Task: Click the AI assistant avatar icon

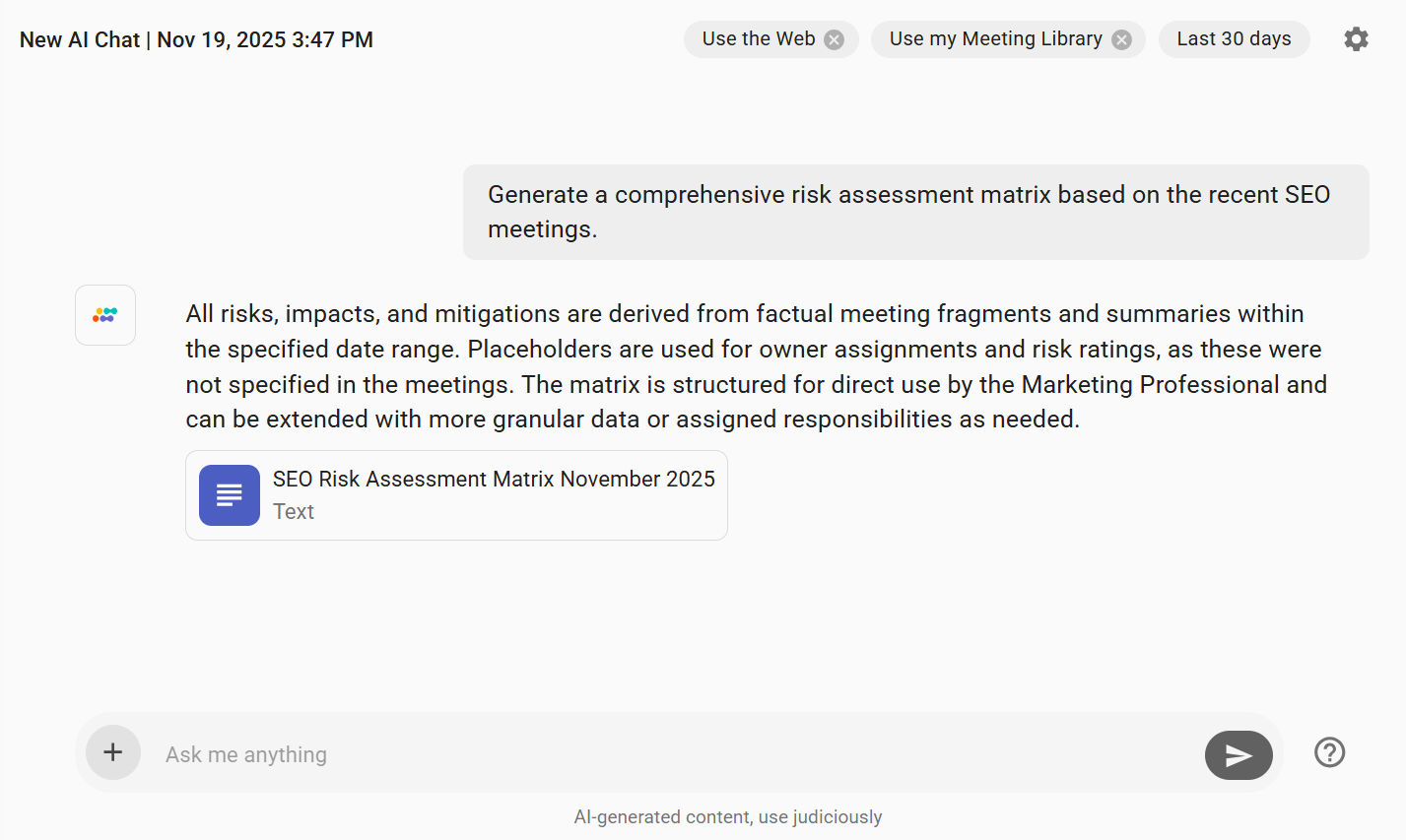Action: [104, 314]
